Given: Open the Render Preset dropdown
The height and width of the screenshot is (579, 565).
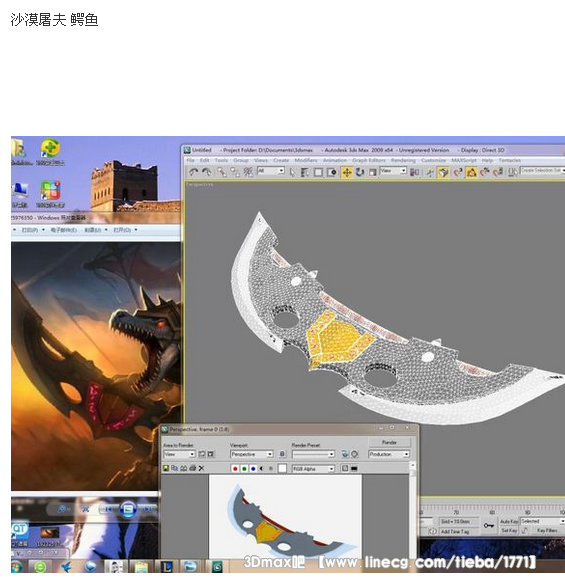Looking at the screenshot, I should 313,454.
